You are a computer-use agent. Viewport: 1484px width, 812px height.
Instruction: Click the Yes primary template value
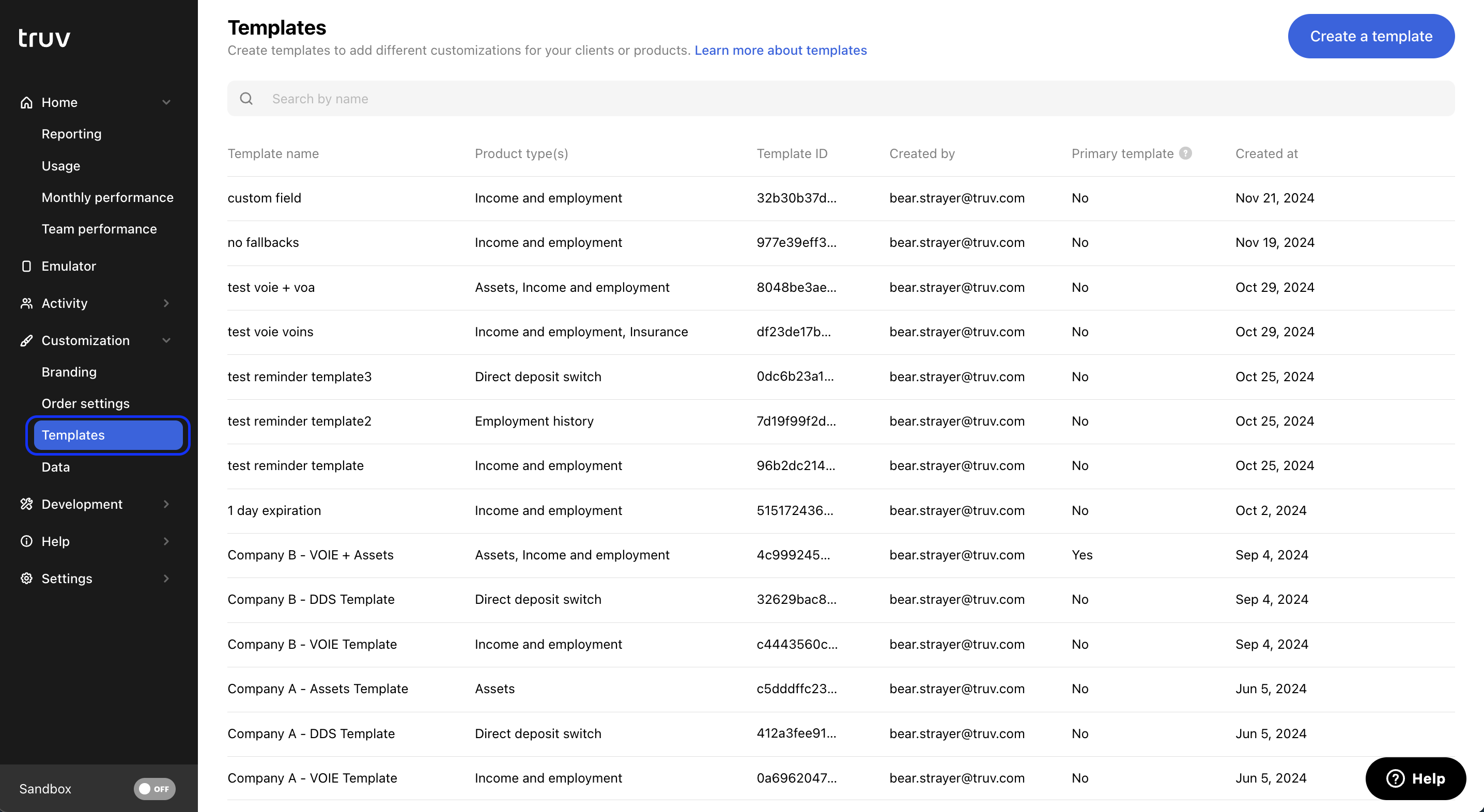point(1082,555)
